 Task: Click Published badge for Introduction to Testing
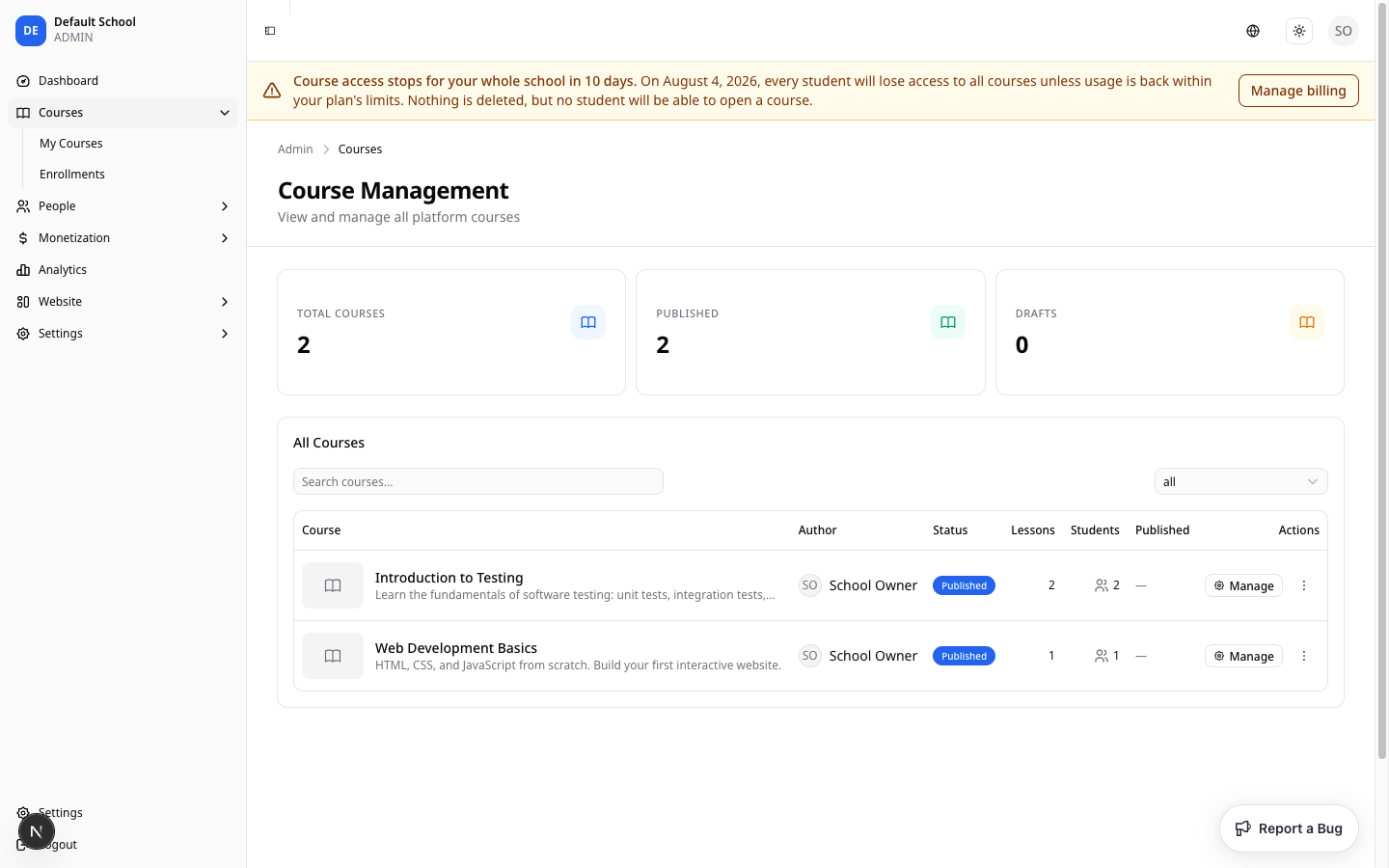tap(964, 585)
